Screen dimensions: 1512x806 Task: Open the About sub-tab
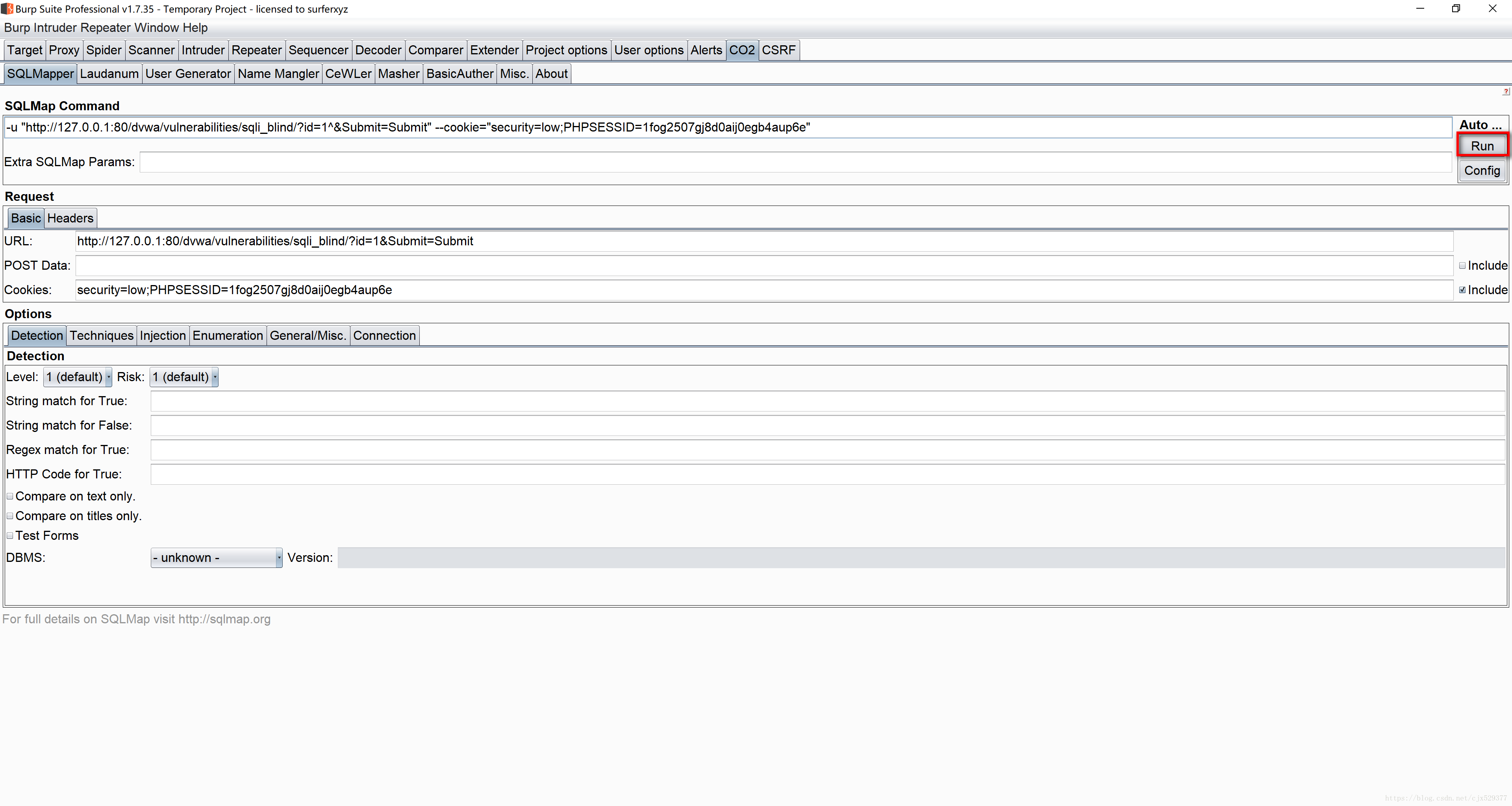click(552, 74)
